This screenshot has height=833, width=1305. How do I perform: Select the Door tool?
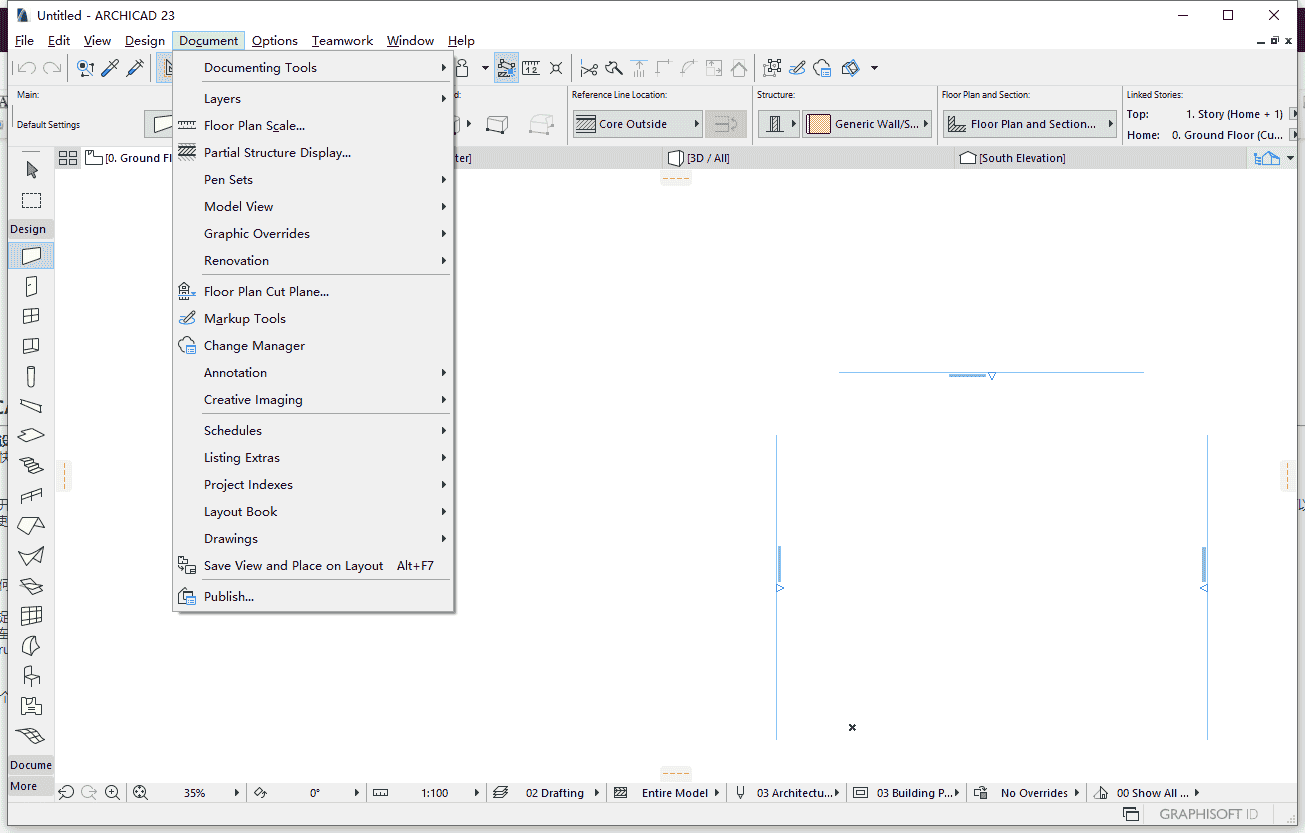point(31,285)
